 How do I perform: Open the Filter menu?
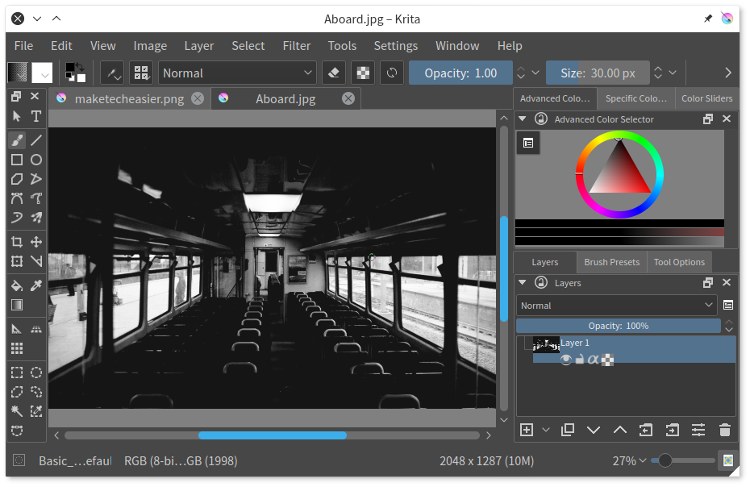click(x=296, y=46)
